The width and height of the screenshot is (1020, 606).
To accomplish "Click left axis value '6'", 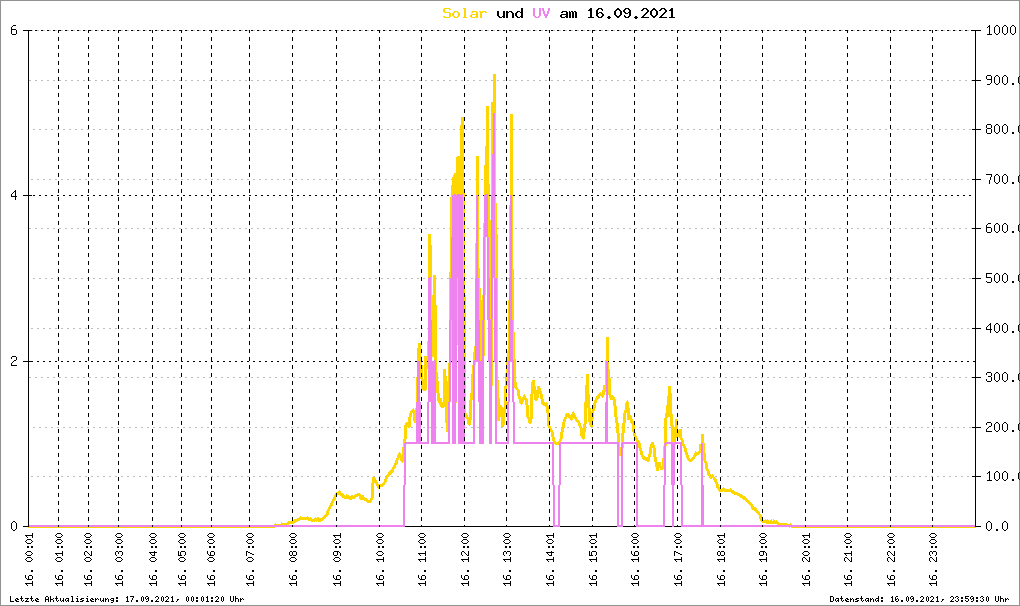I will tap(14, 30).
